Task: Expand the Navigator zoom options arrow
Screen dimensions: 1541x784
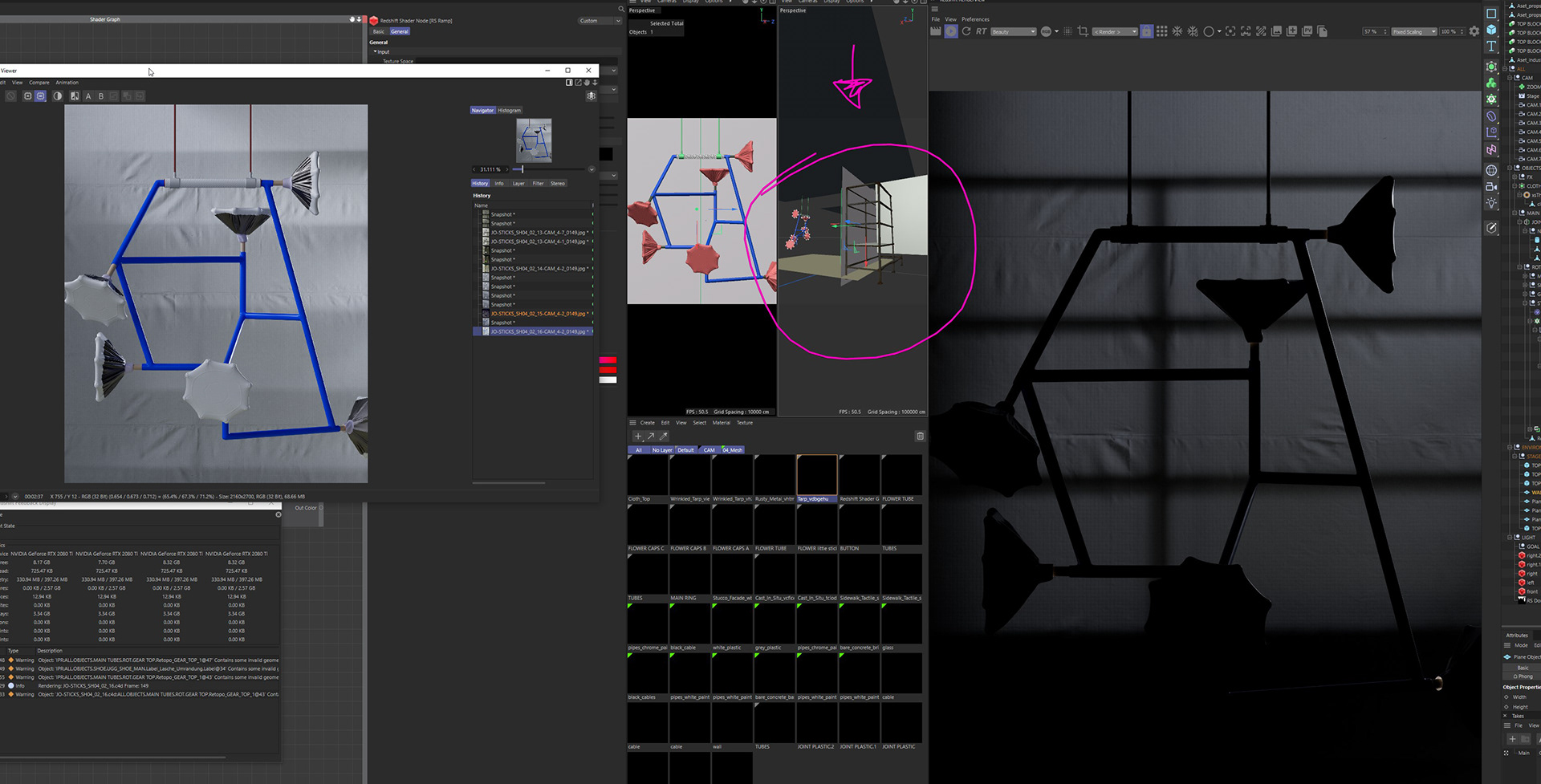Action: [592, 169]
